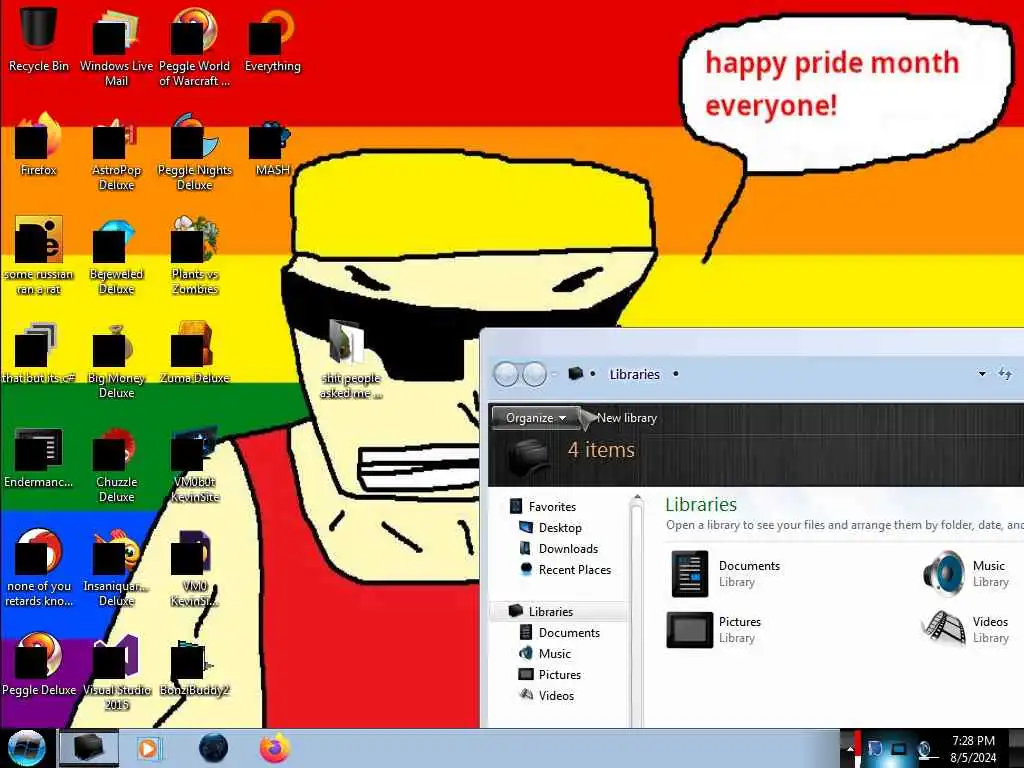Select Peggle Deluxe desktop icon

tap(39, 664)
